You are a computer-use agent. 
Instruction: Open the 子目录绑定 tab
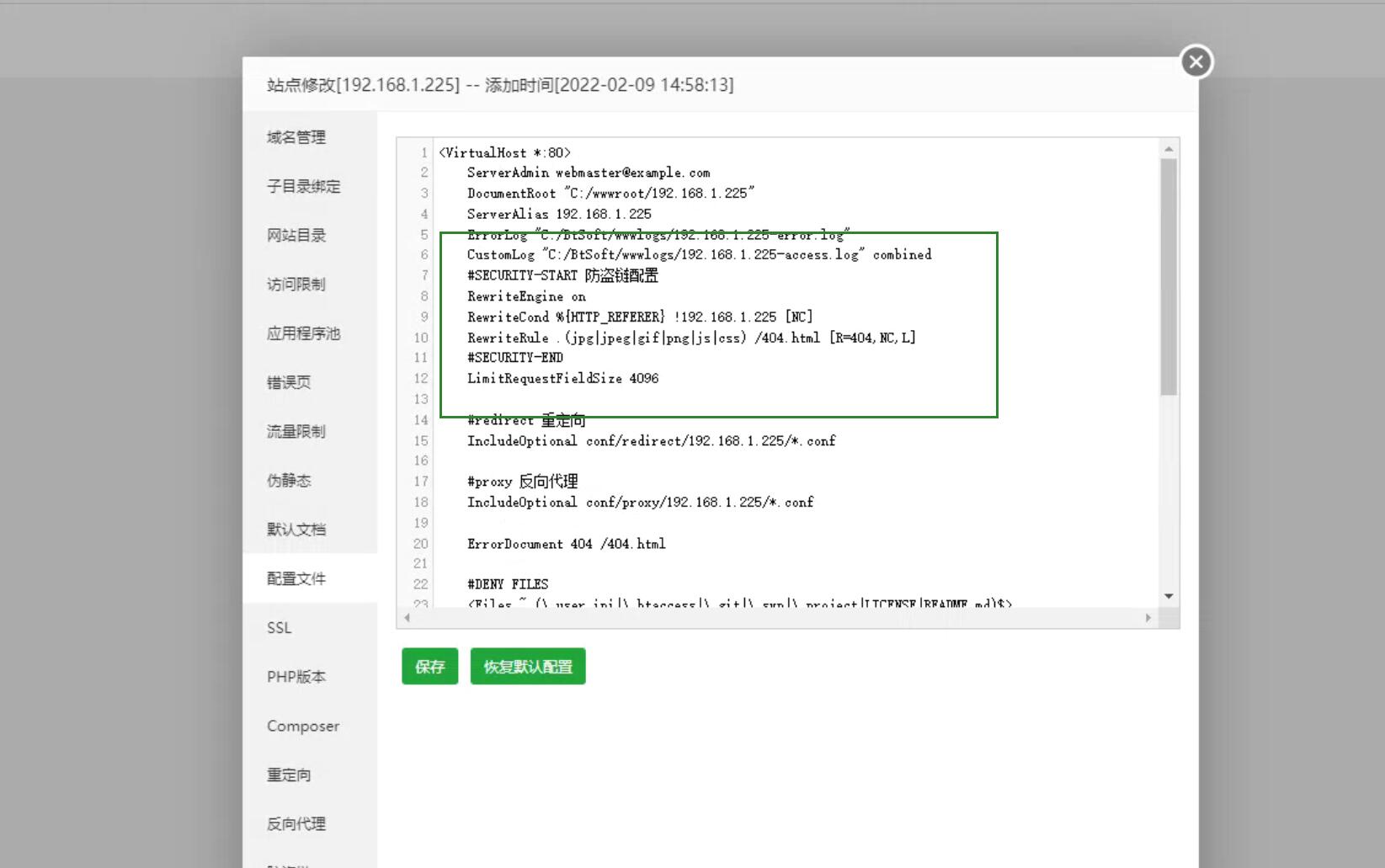(x=304, y=186)
